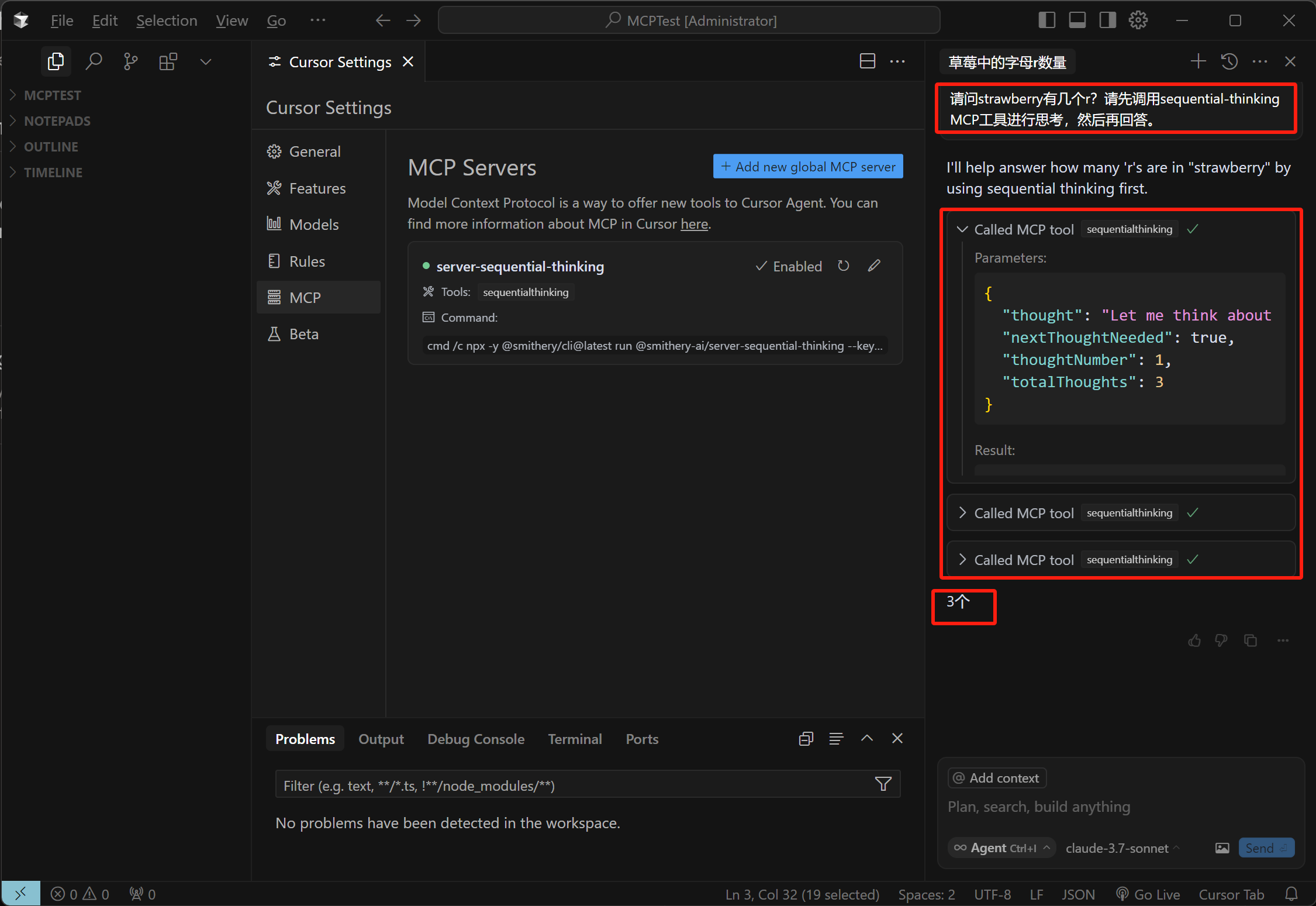Image resolution: width=1316 pixels, height=906 pixels.
Task: Edit the server-sequential-thinking server with the pencil icon
Action: pos(874,266)
